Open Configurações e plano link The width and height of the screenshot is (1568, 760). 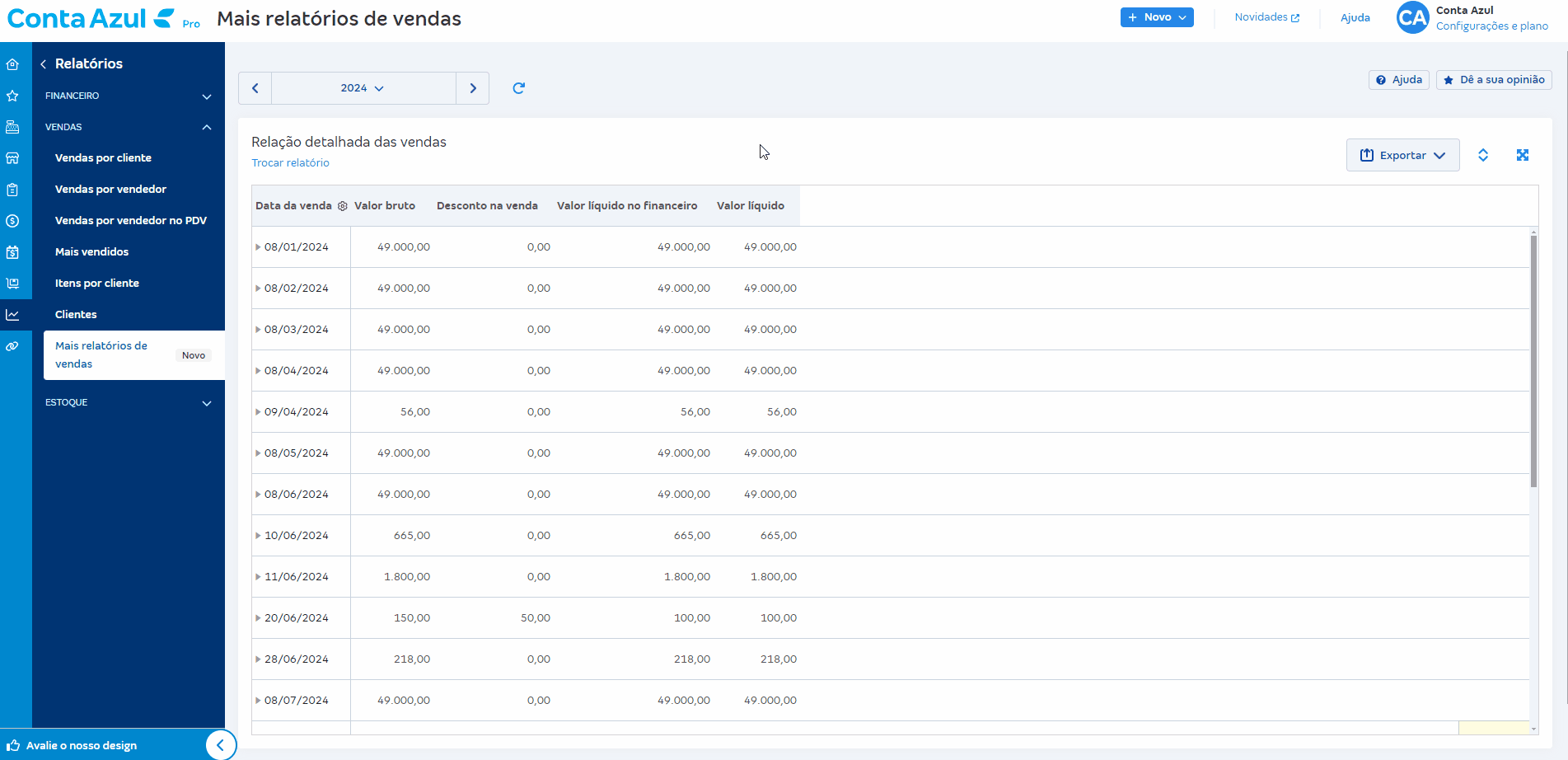pos(1491,26)
